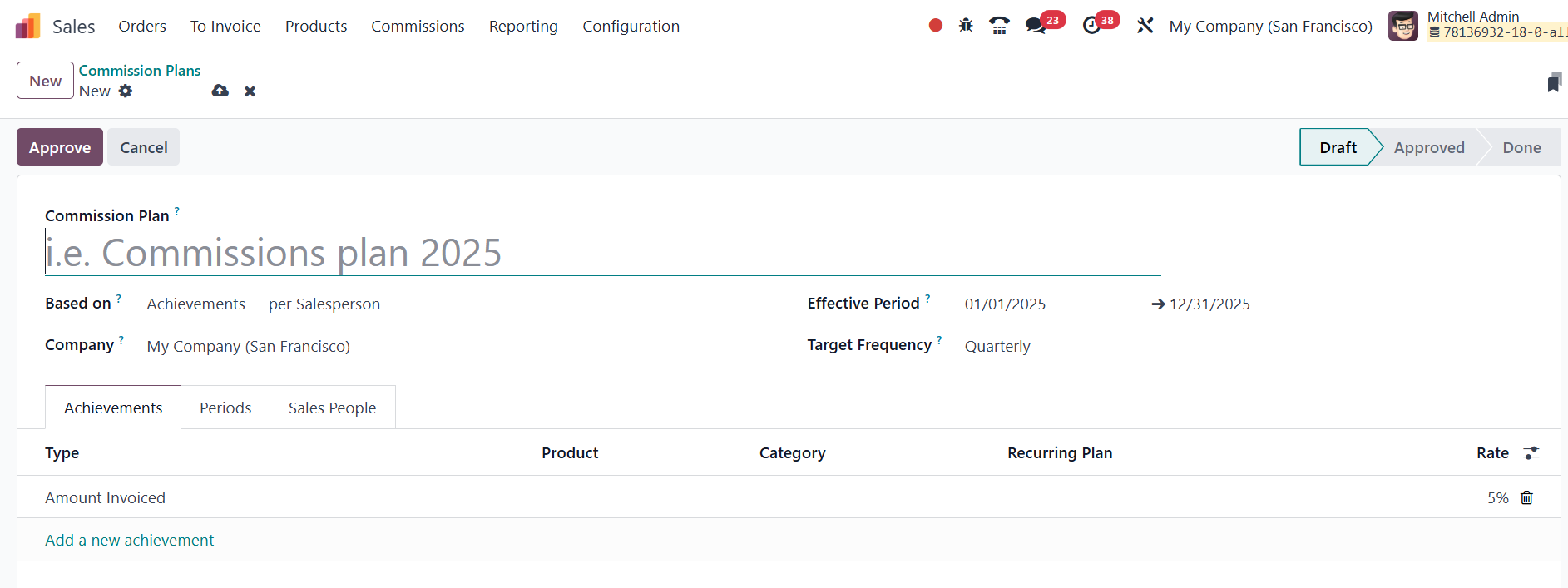Toggle optional columns settings icon

[x=1531, y=453]
